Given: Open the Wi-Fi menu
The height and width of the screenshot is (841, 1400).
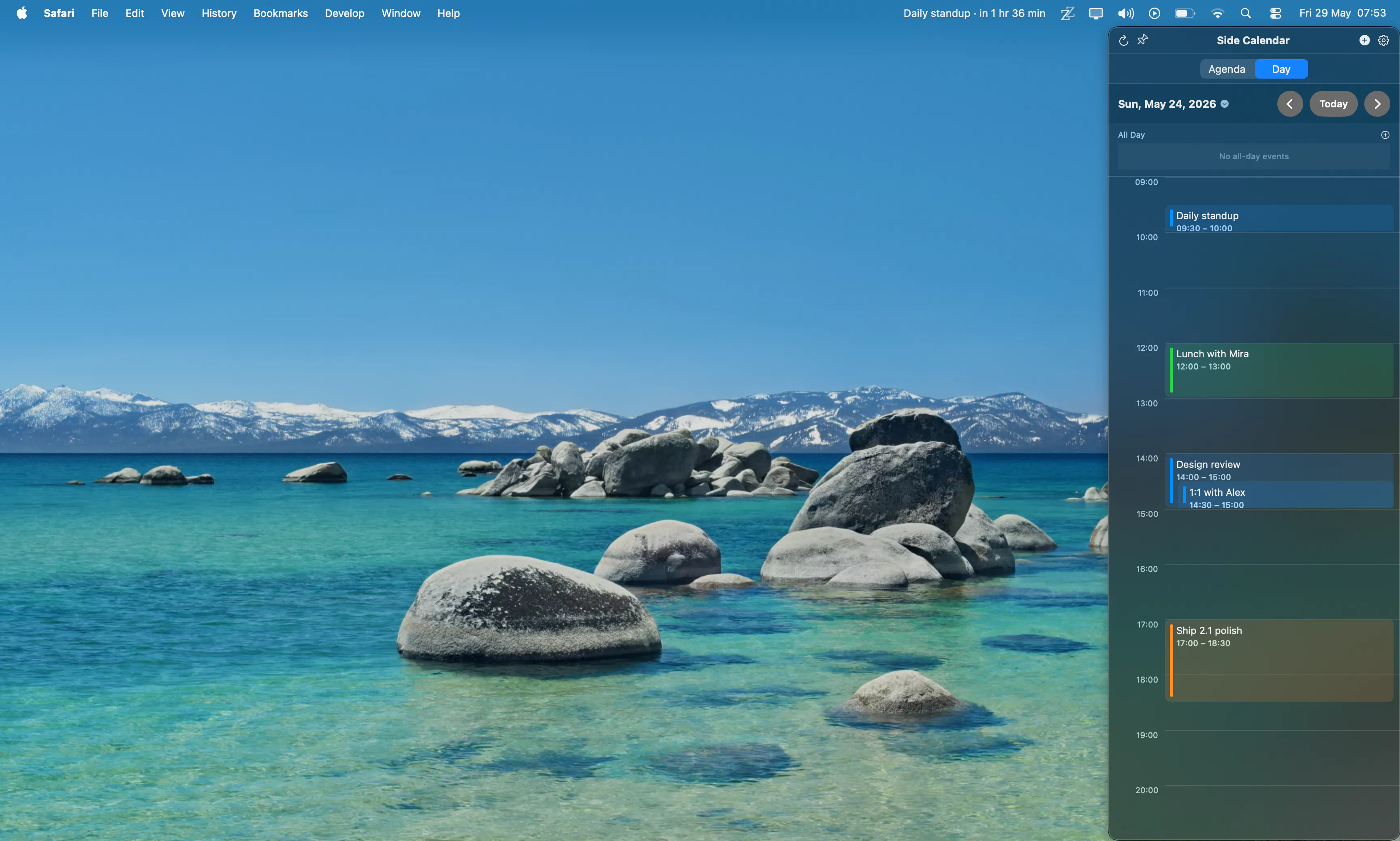Looking at the screenshot, I should coord(1217,13).
